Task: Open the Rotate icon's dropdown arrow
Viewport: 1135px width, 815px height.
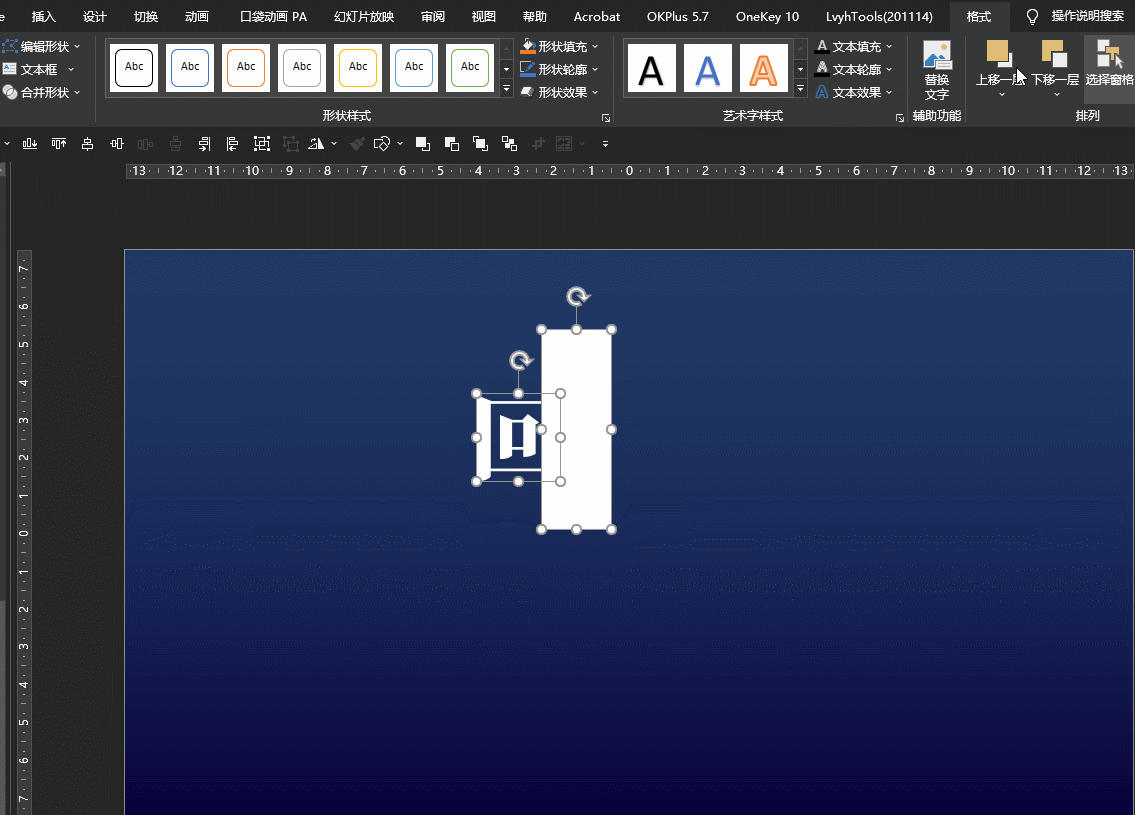Action: (334, 144)
